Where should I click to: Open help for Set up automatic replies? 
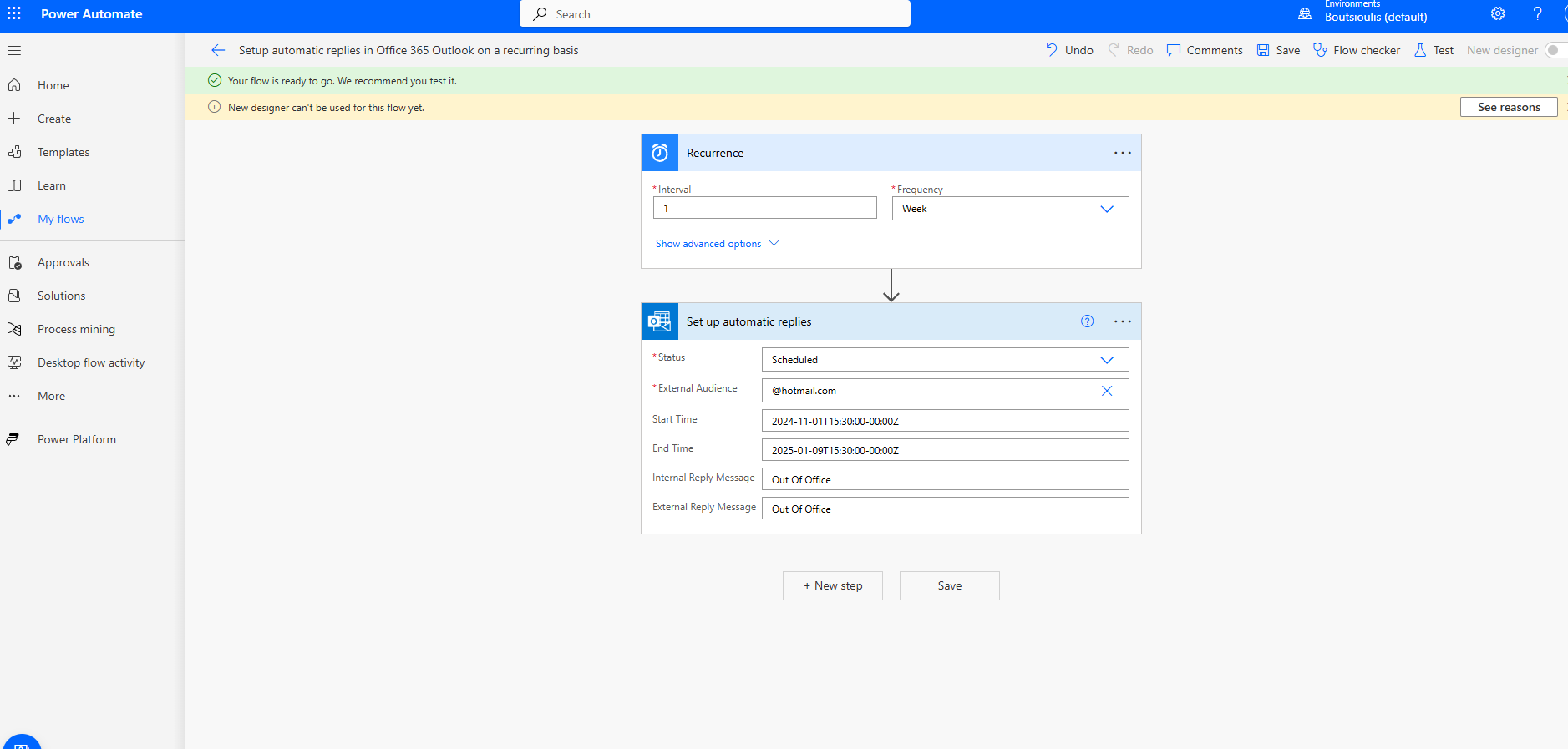coord(1087,321)
